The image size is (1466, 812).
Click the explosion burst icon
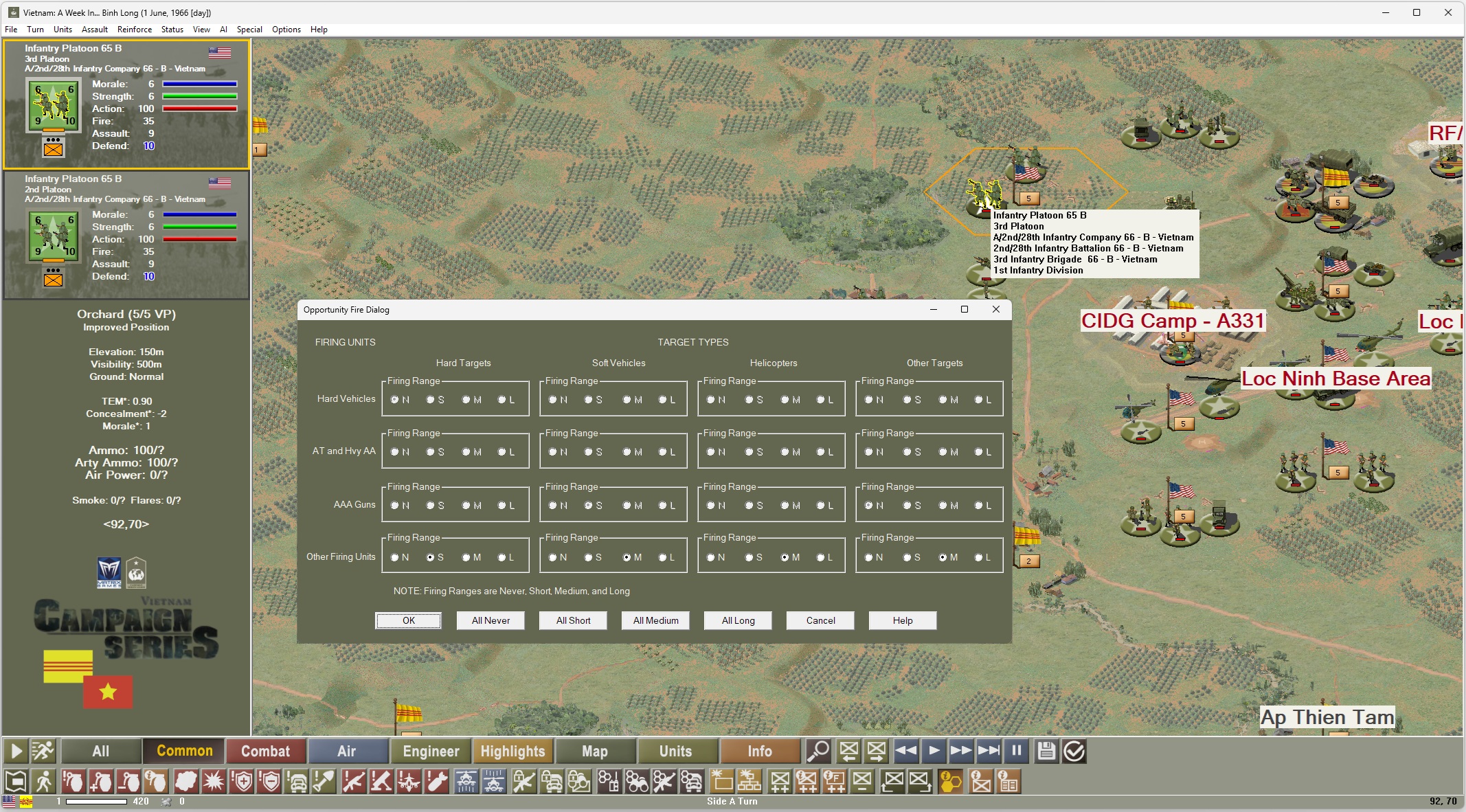click(214, 782)
